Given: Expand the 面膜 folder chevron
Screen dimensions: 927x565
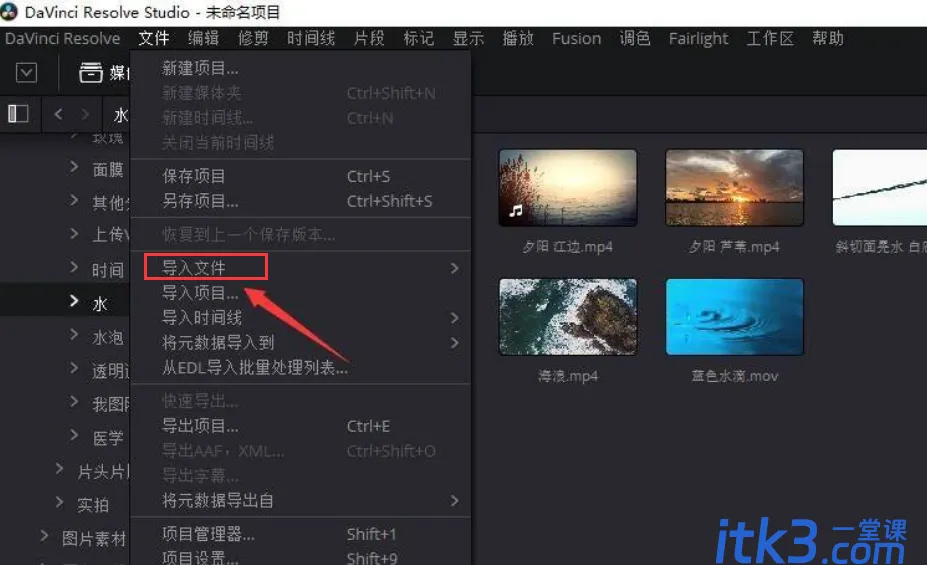Looking at the screenshot, I should coord(74,167).
